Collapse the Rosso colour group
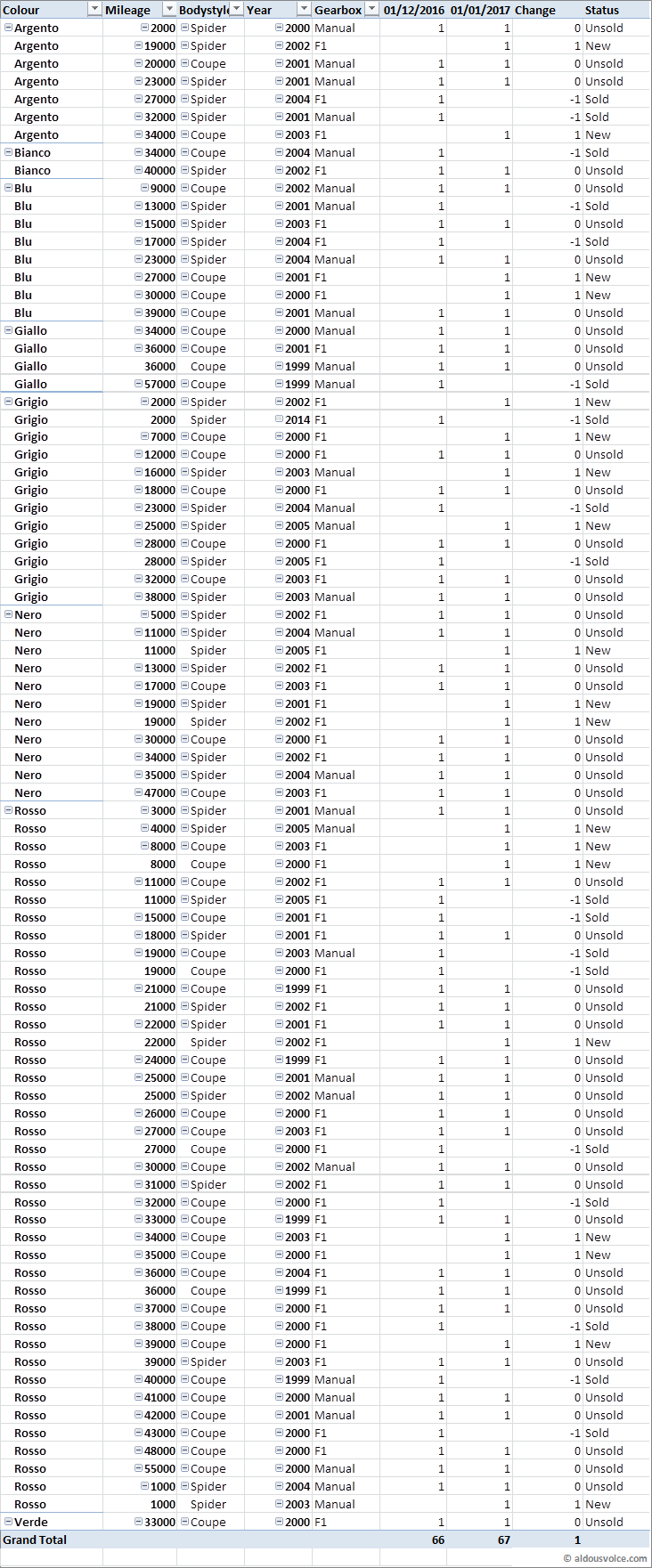The height and width of the screenshot is (1568, 652). coord(9,810)
